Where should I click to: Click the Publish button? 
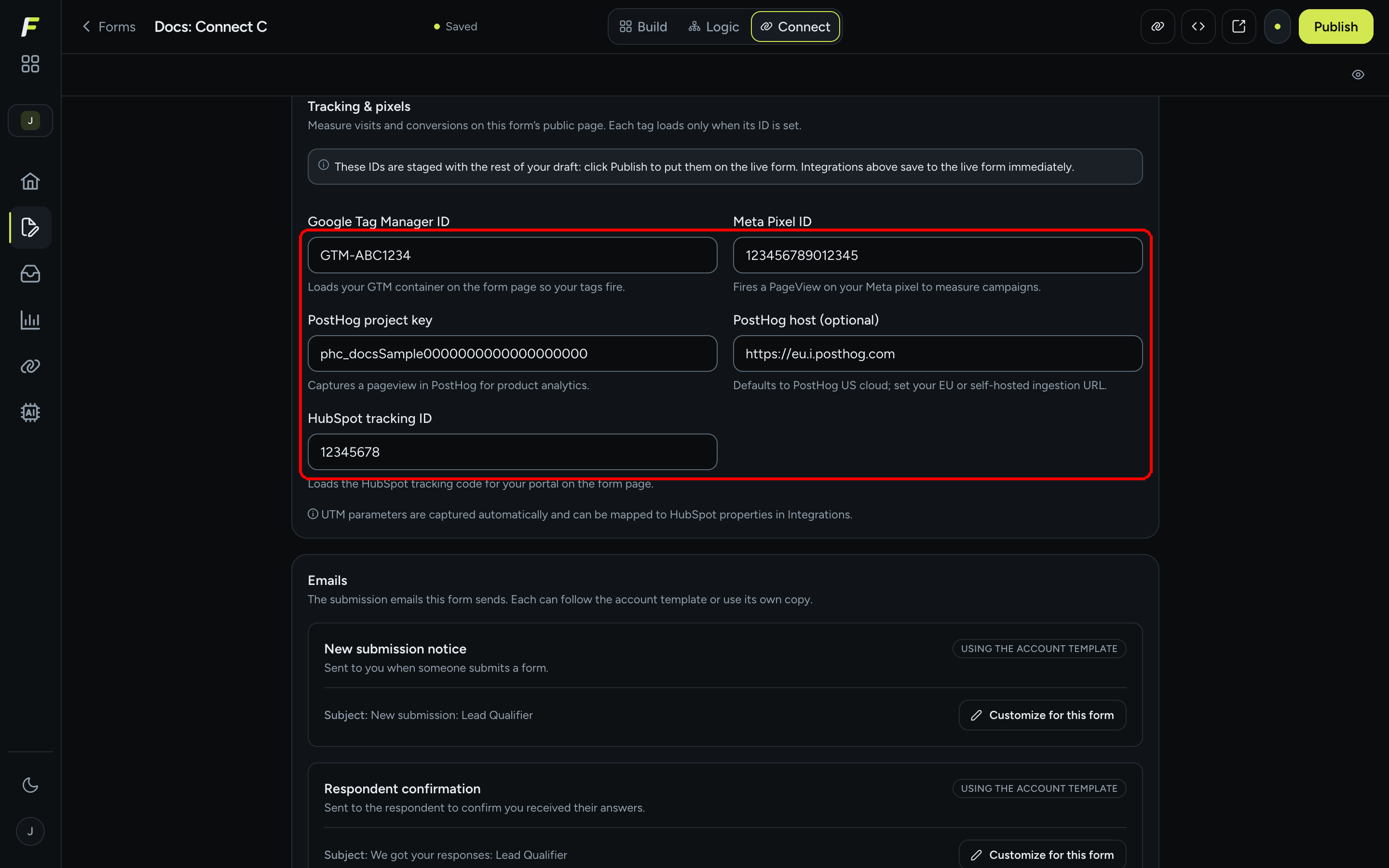(x=1335, y=27)
